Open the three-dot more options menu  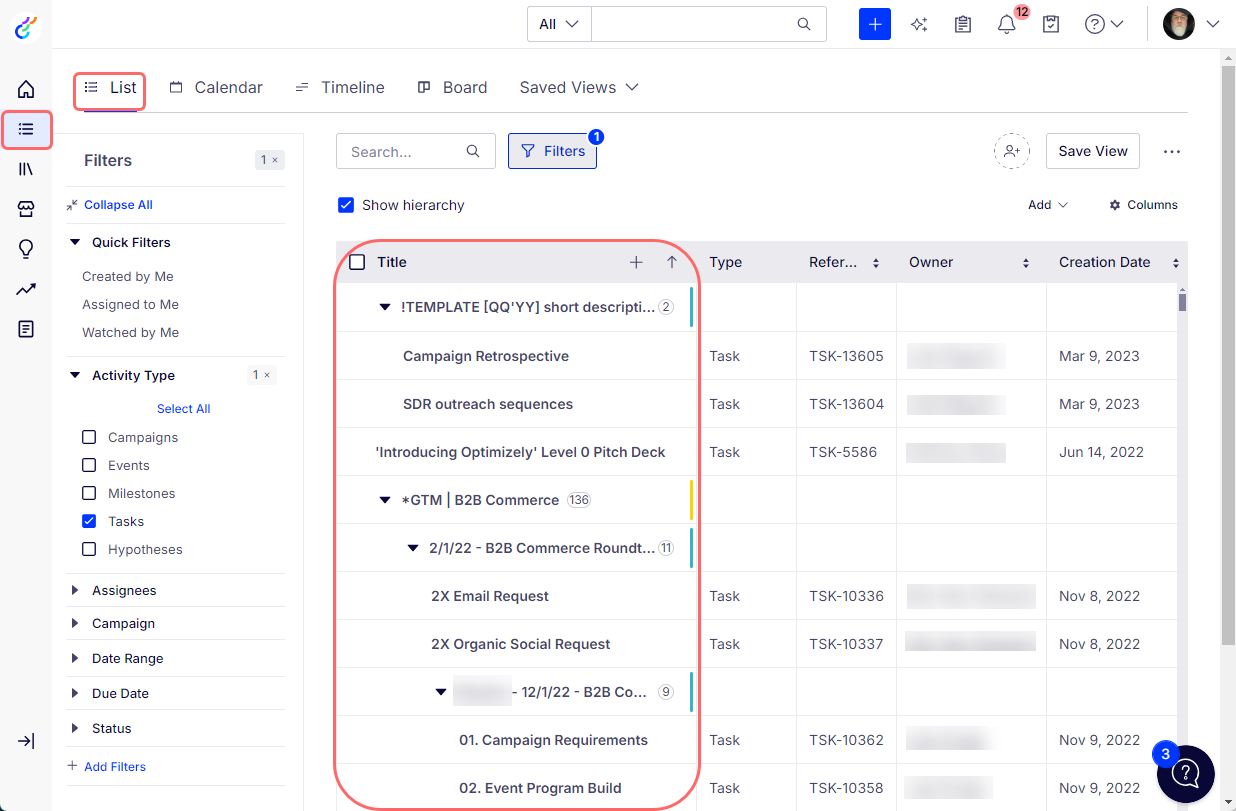[x=1172, y=152]
